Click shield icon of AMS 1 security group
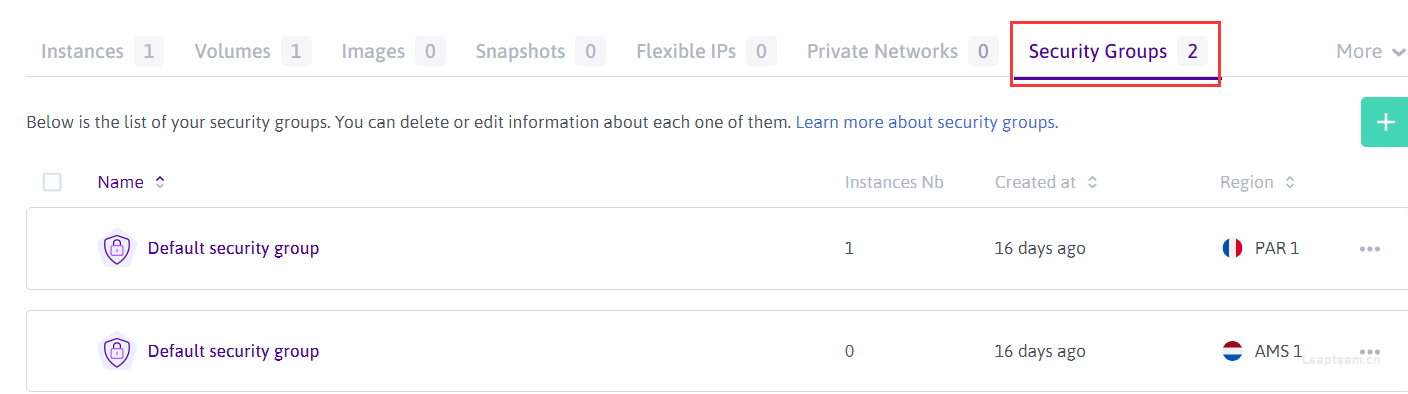Viewport: 1408px width, 394px height. 117,351
